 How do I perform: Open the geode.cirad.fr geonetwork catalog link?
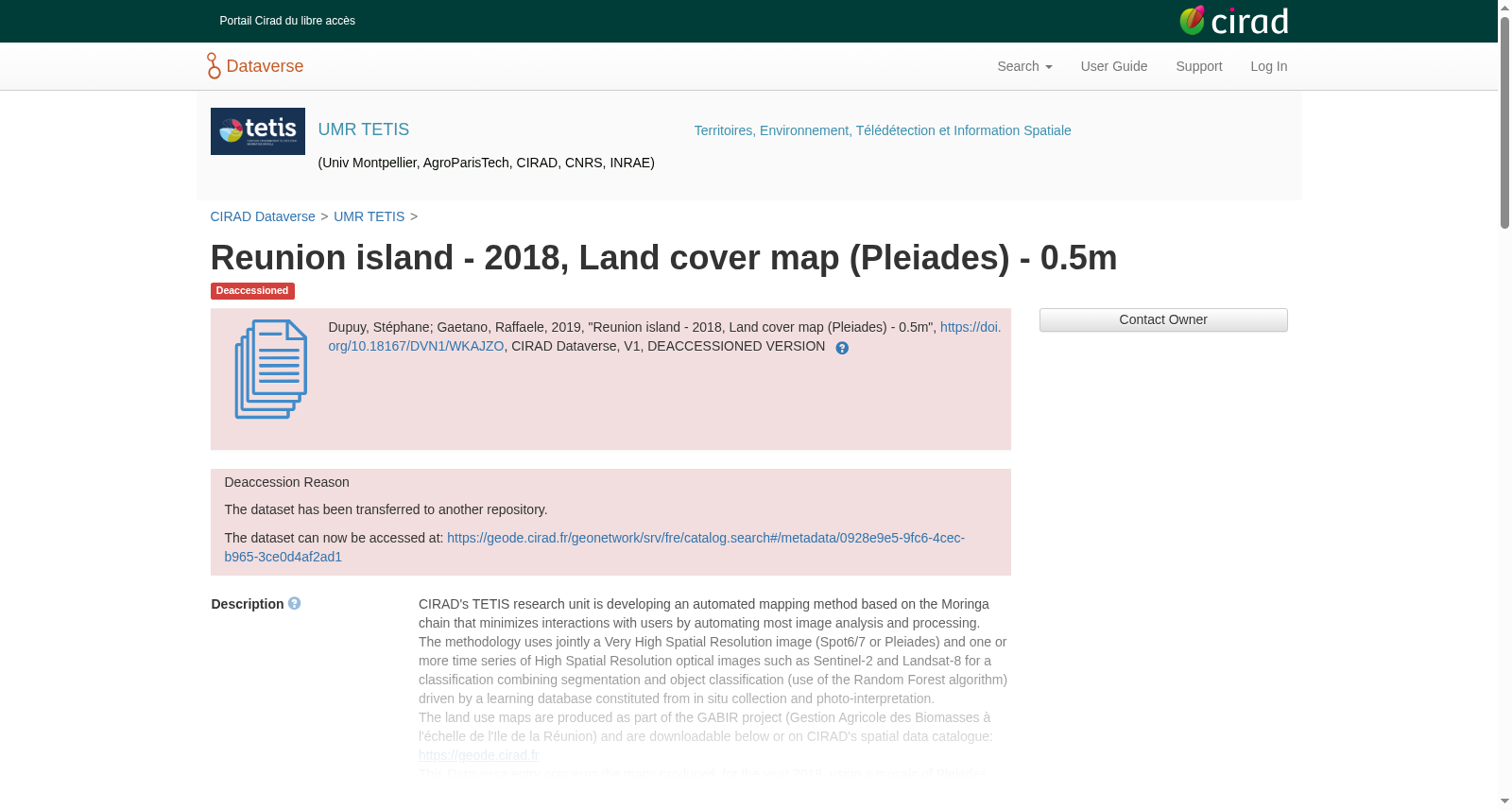(x=594, y=547)
